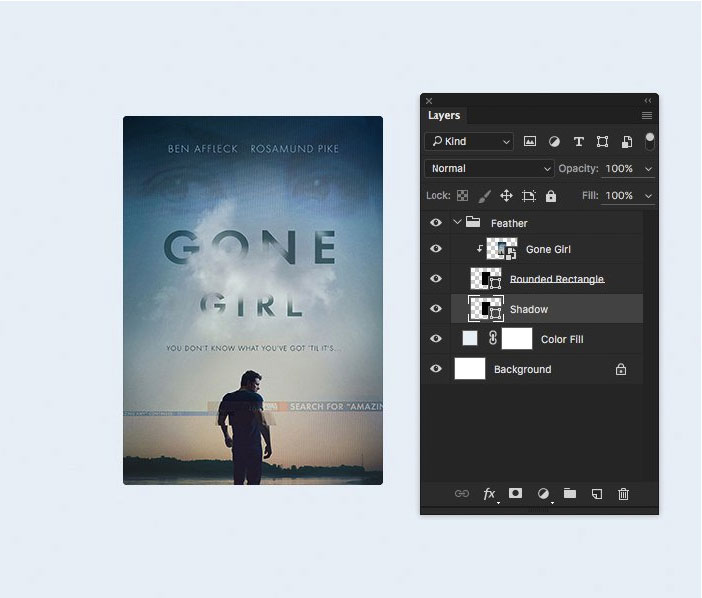Viewport: 702px width, 598px height.
Task: Open the Kind filter dropdown
Action: tap(469, 141)
